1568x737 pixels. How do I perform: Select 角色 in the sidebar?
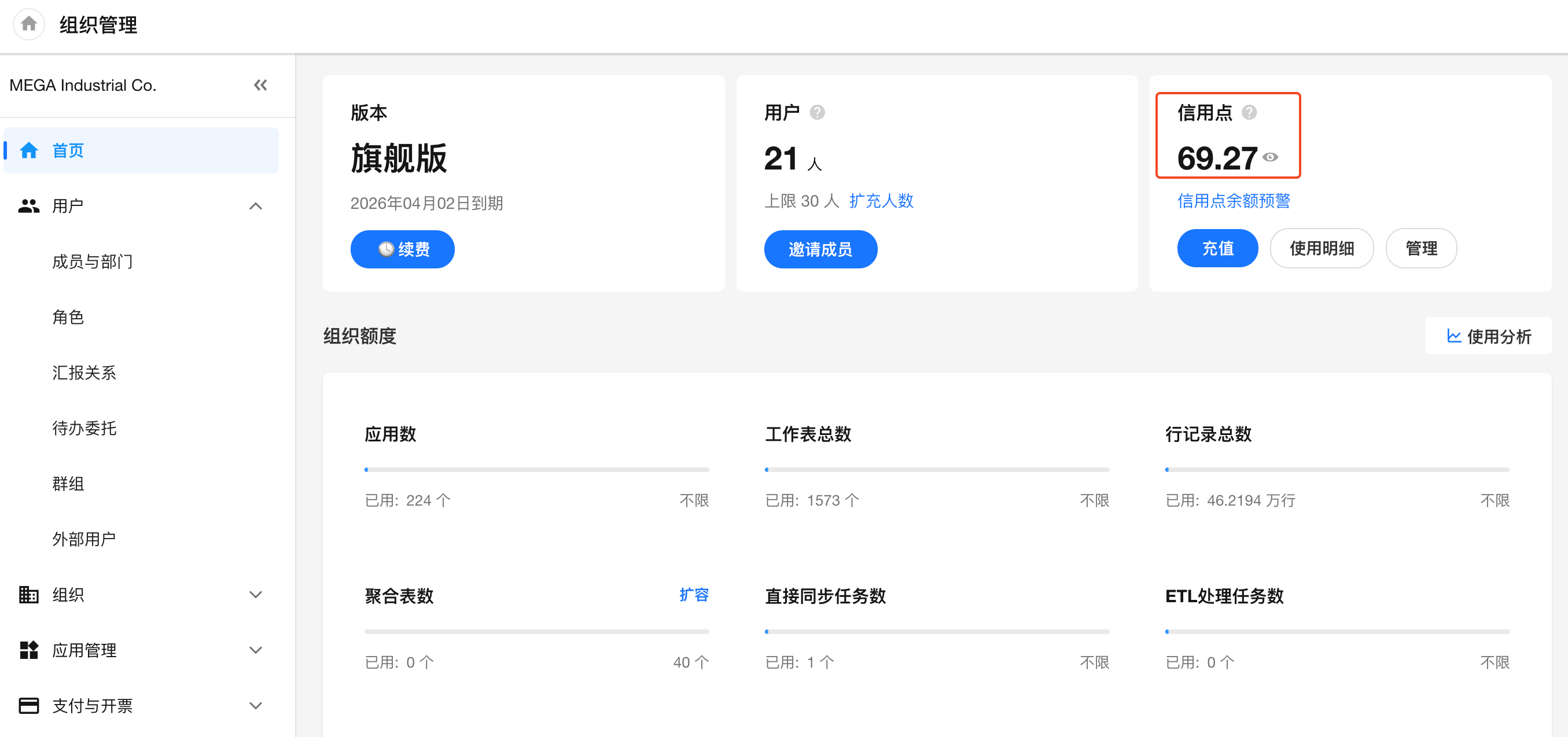pos(68,317)
